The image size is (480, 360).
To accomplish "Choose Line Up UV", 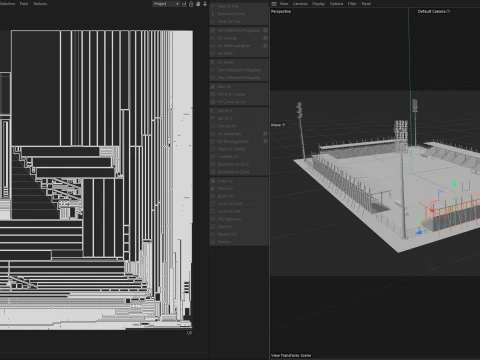I will tap(239, 126).
